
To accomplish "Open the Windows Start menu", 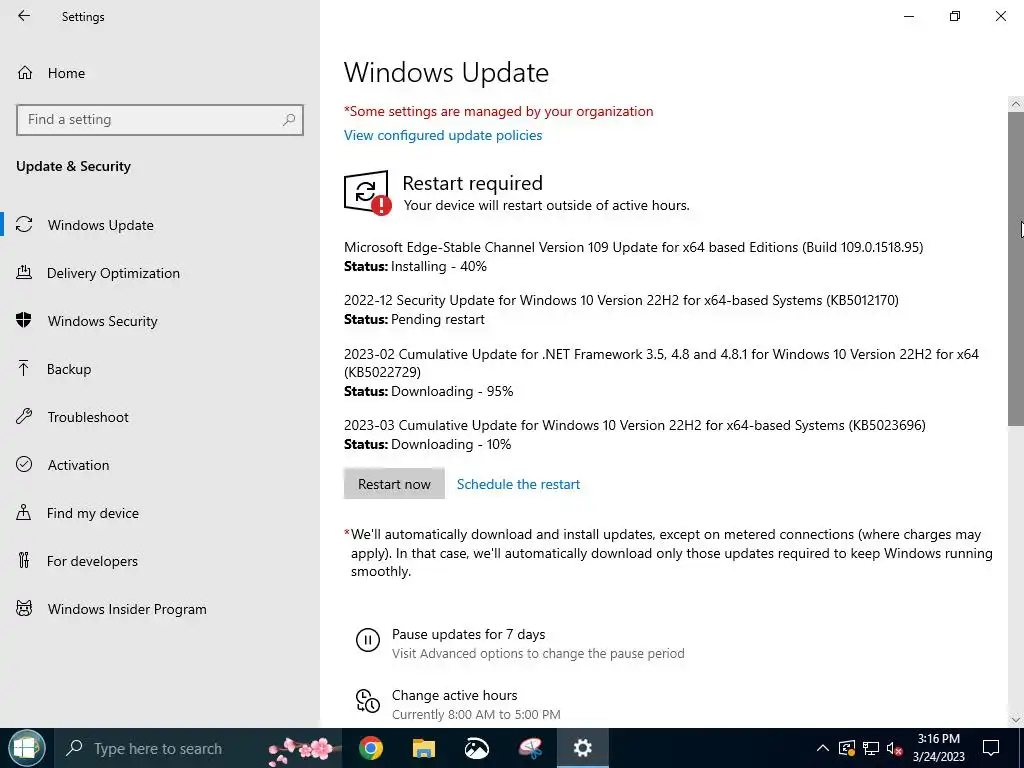I will [x=26, y=748].
